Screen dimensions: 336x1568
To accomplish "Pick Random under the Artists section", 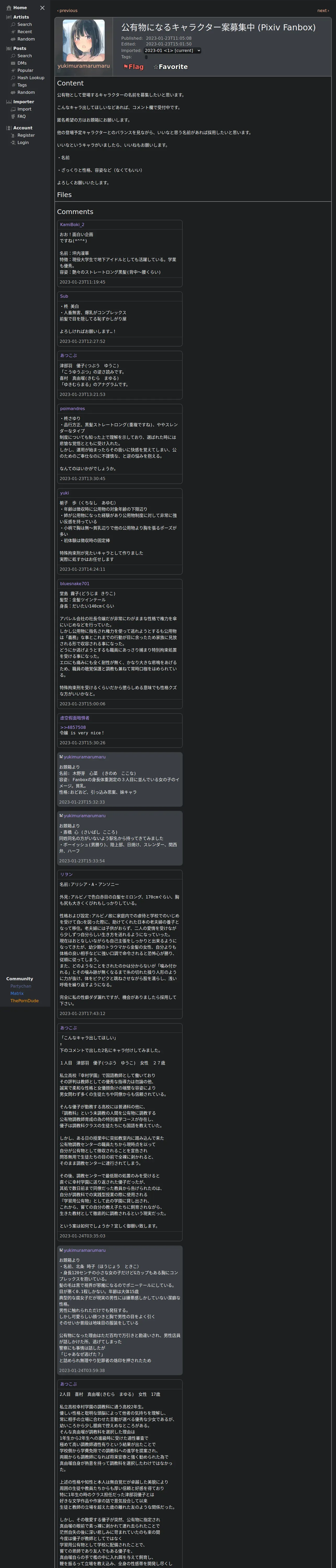I will pyautogui.click(x=26, y=39).
